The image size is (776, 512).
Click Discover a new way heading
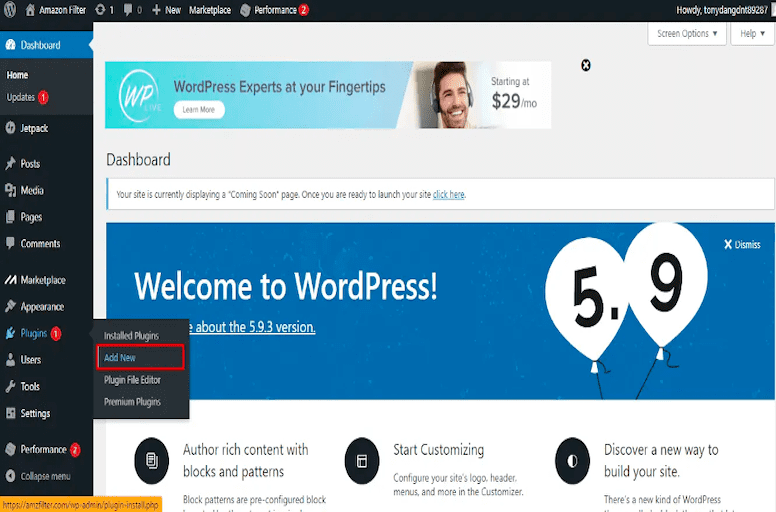[x=661, y=460]
